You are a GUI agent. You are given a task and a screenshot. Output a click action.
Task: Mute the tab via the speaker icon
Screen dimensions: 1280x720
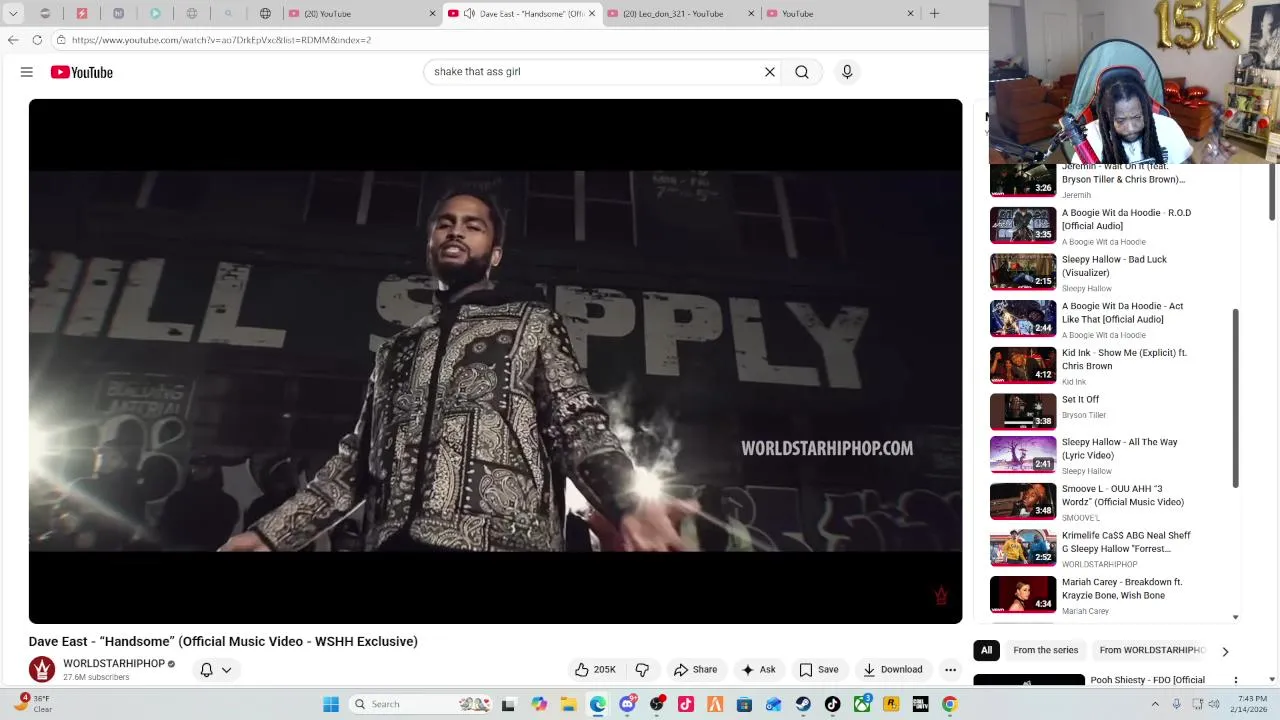pos(469,14)
